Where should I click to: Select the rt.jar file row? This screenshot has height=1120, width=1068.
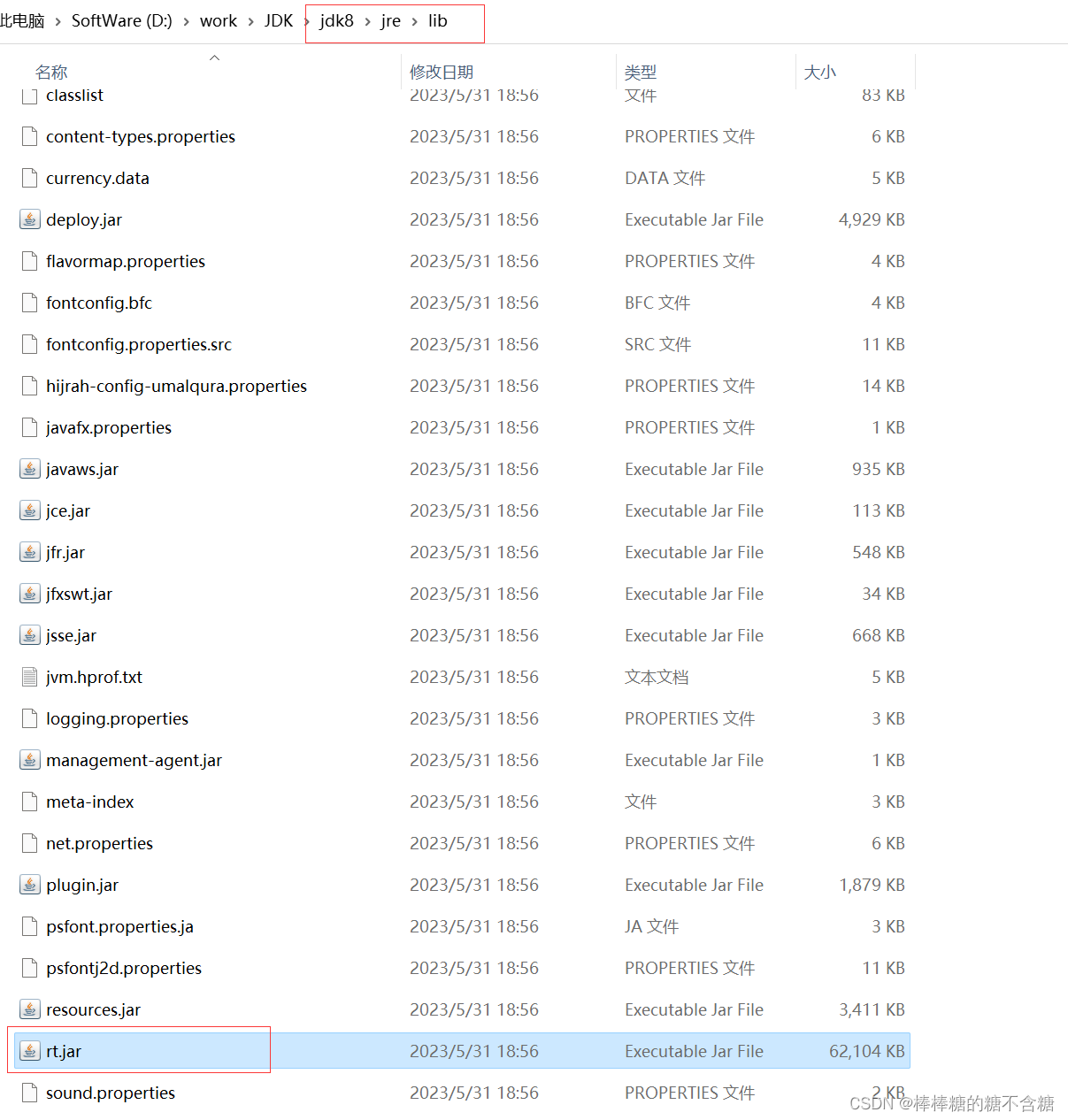point(265,1050)
